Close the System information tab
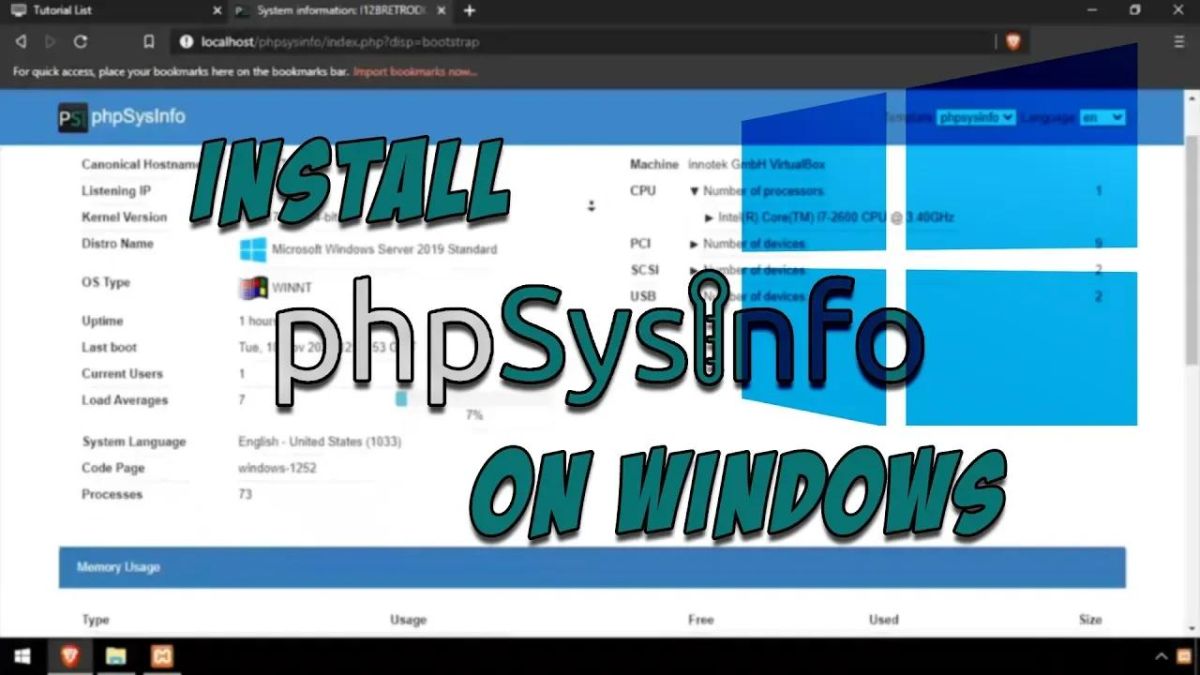The image size is (1200, 675). click(443, 10)
